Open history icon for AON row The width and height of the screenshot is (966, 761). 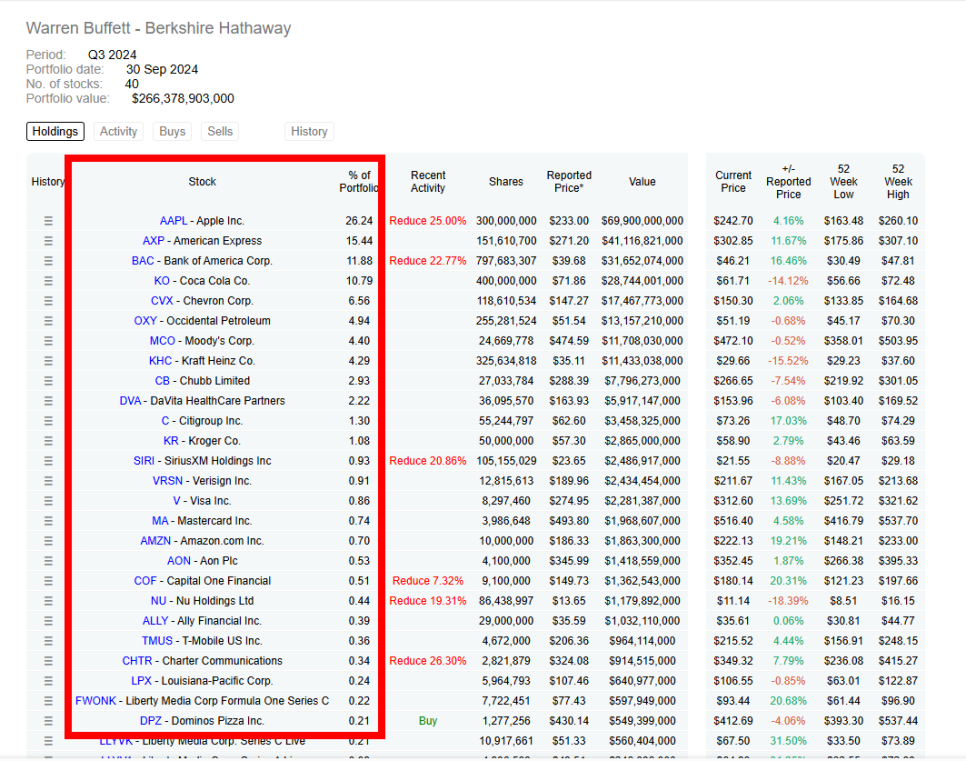tap(48, 561)
